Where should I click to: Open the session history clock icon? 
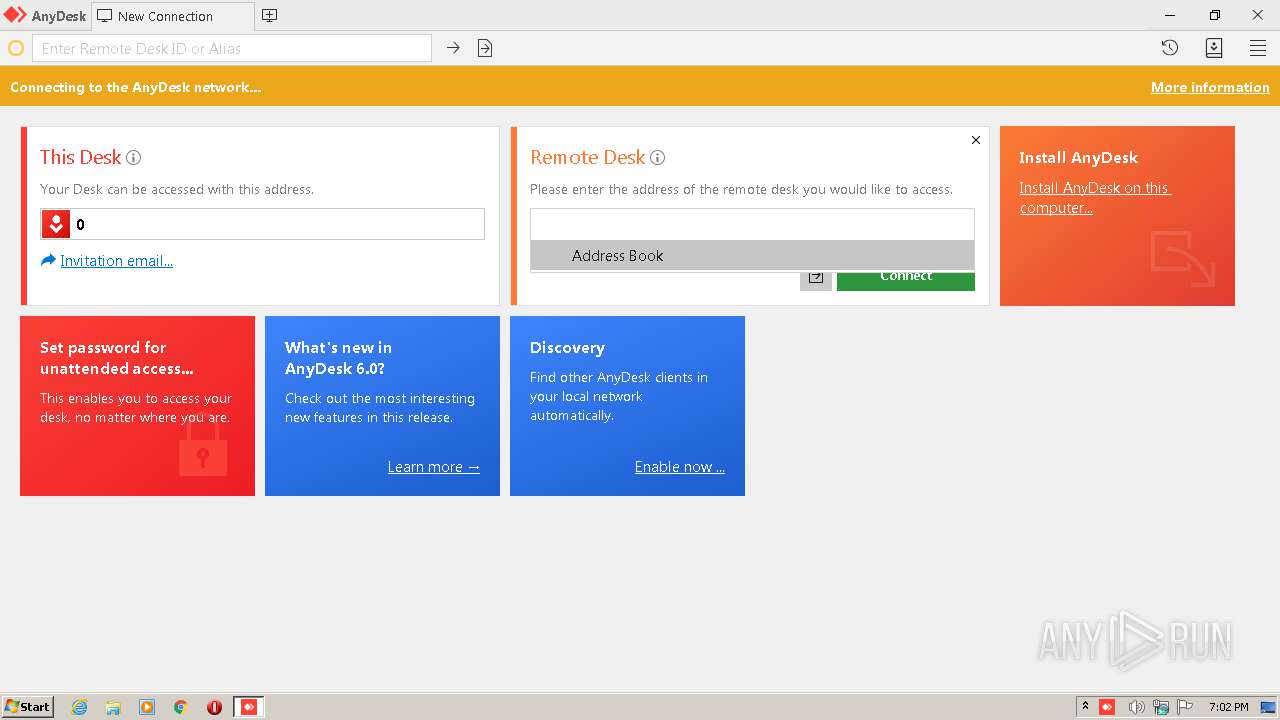point(1170,48)
